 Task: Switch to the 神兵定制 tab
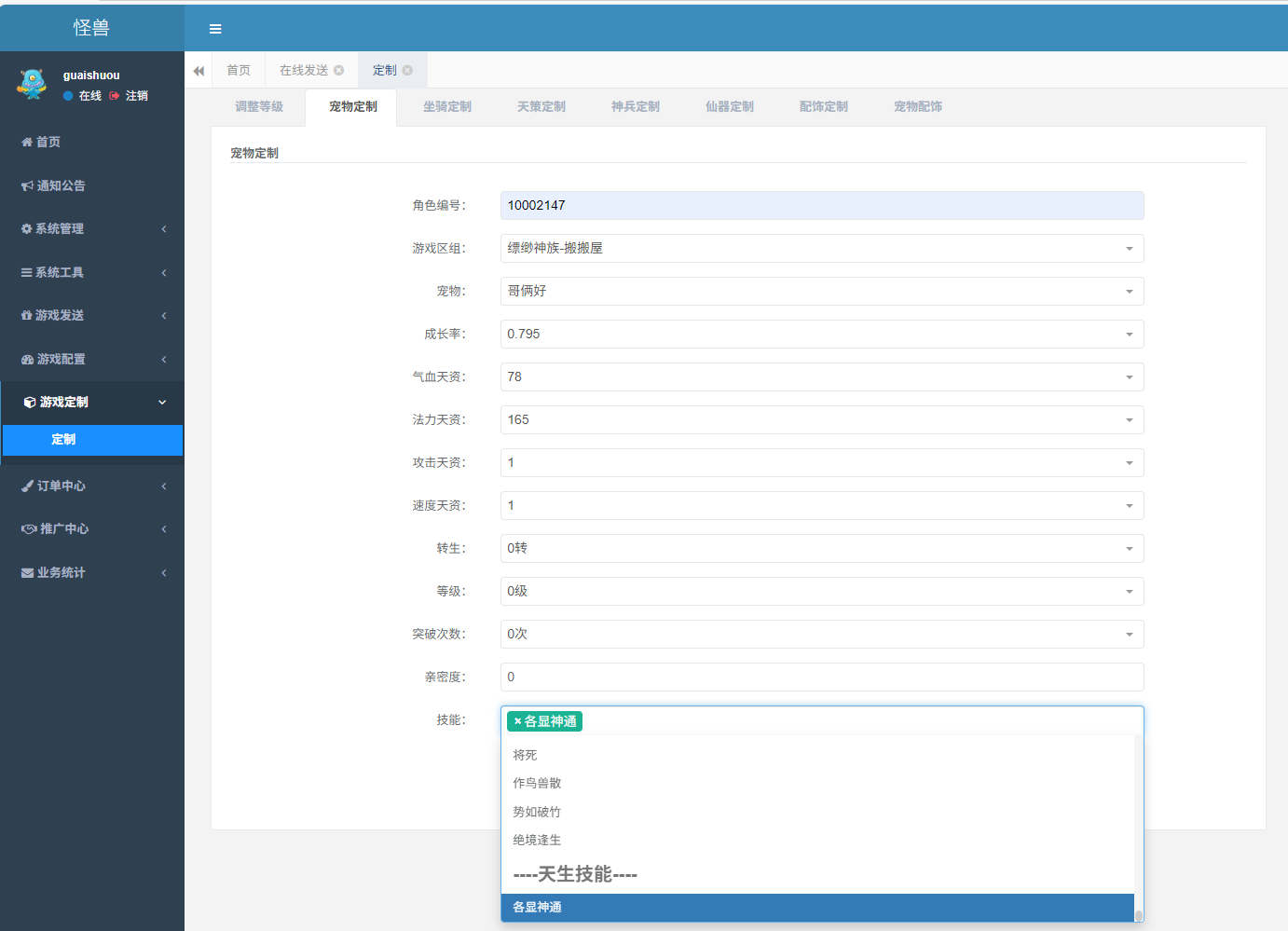coord(635,107)
